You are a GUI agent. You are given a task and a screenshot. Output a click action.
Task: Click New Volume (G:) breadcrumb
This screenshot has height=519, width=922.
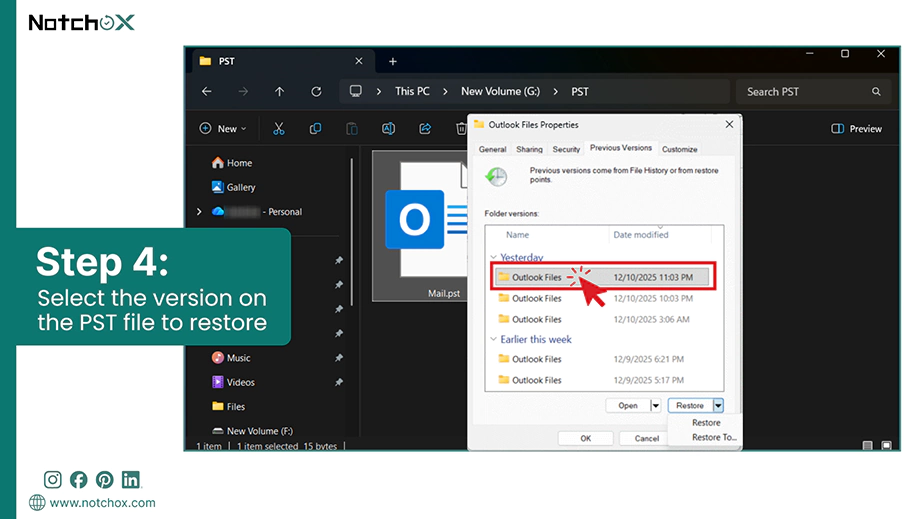[x=500, y=92]
